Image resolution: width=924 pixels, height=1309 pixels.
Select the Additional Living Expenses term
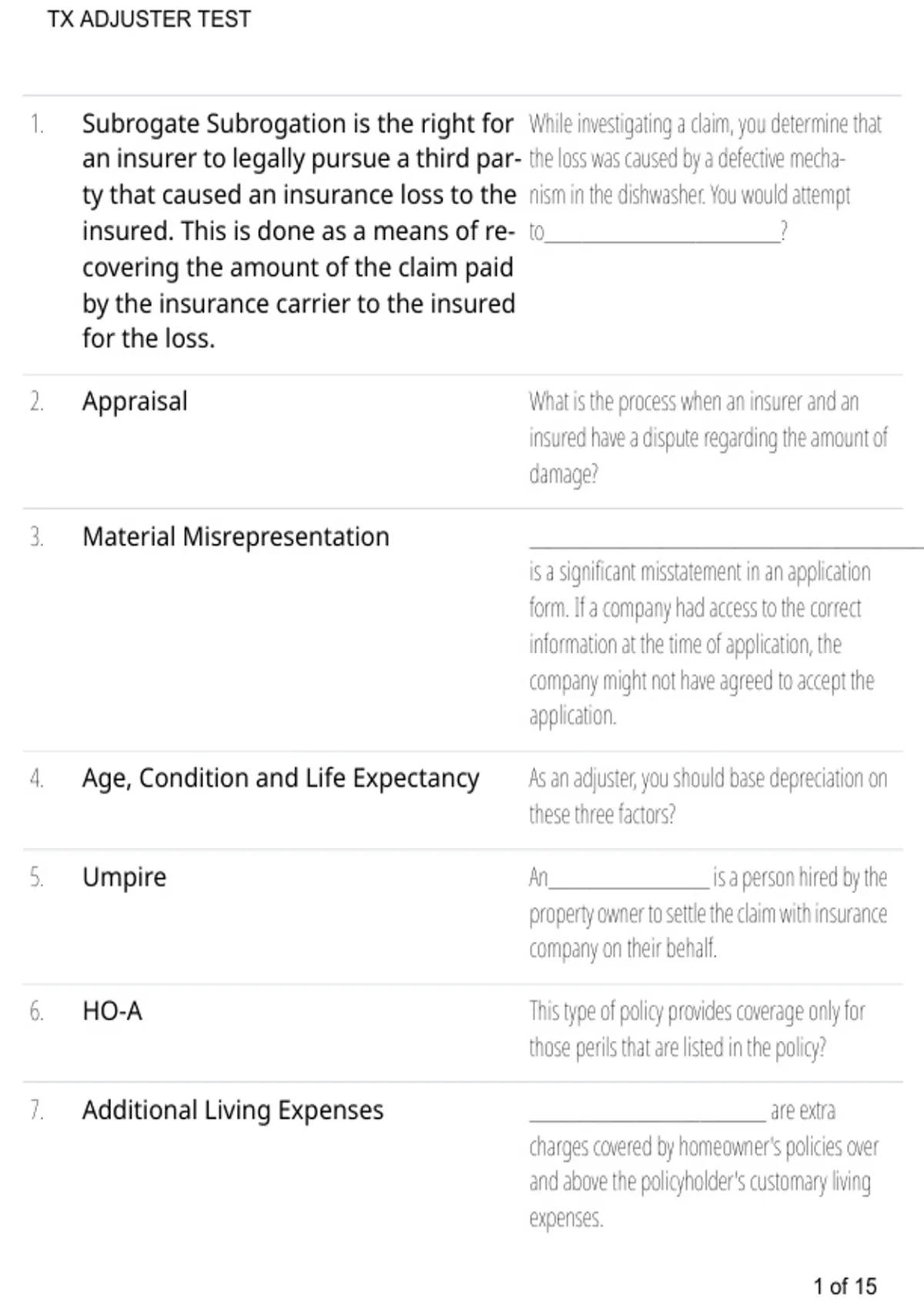click(233, 1110)
